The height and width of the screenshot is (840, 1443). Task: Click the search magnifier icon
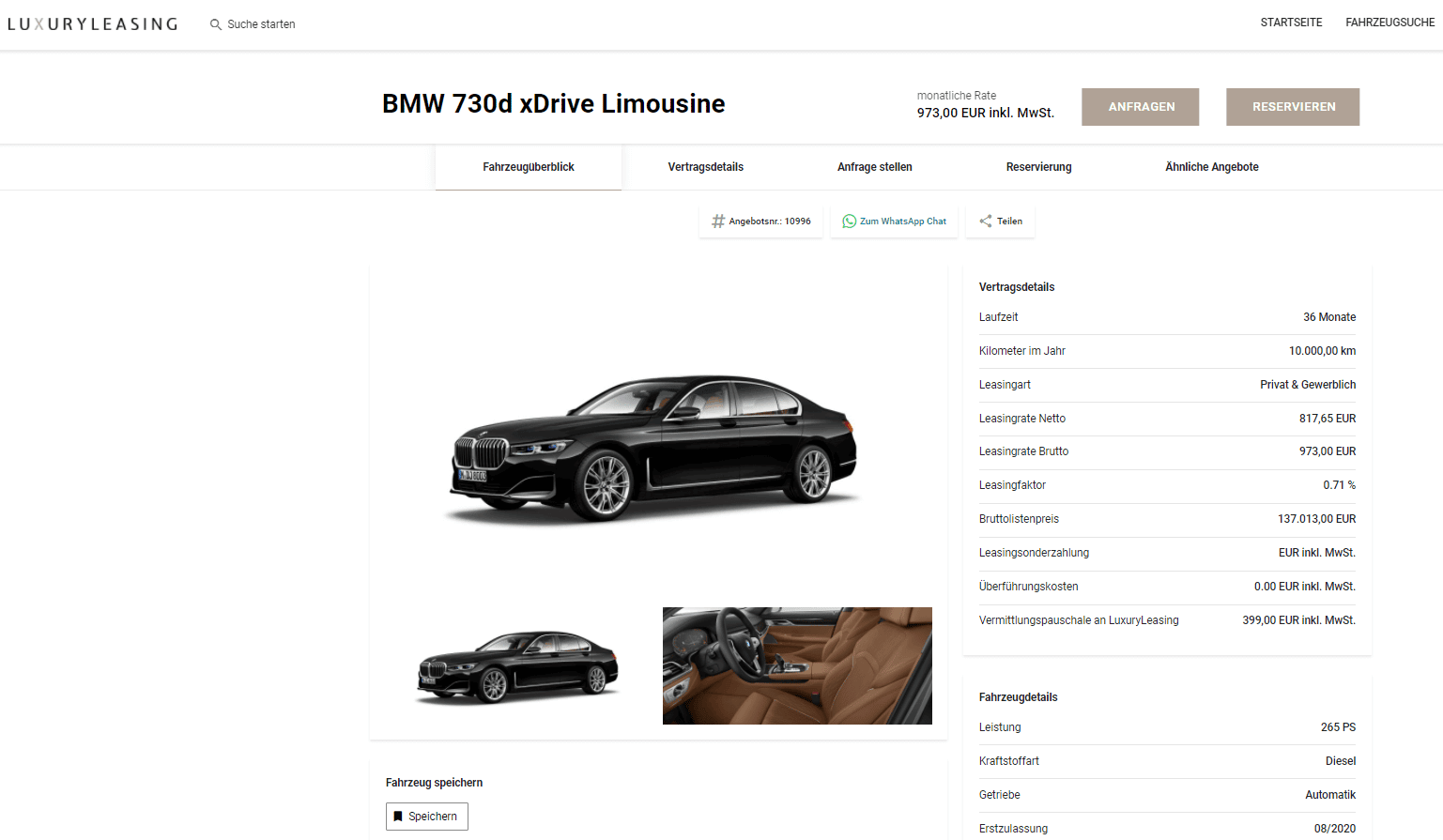click(216, 24)
